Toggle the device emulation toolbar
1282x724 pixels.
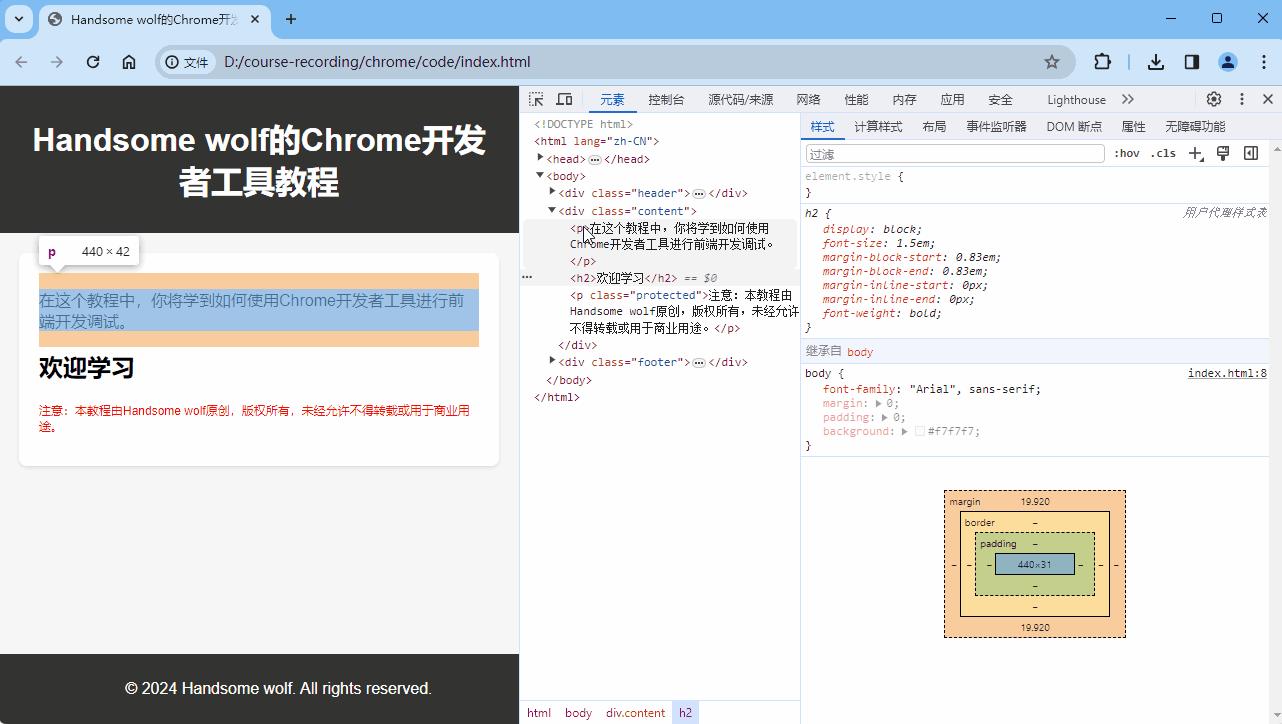pyautogui.click(x=564, y=99)
